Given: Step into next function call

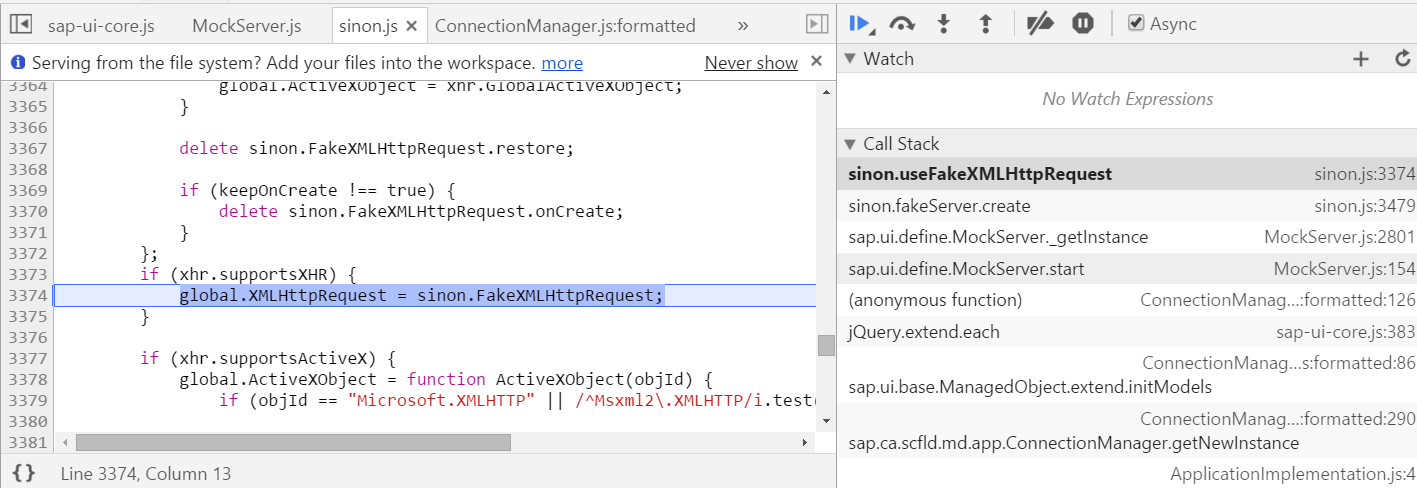Looking at the screenshot, I should click(x=943, y=24).
